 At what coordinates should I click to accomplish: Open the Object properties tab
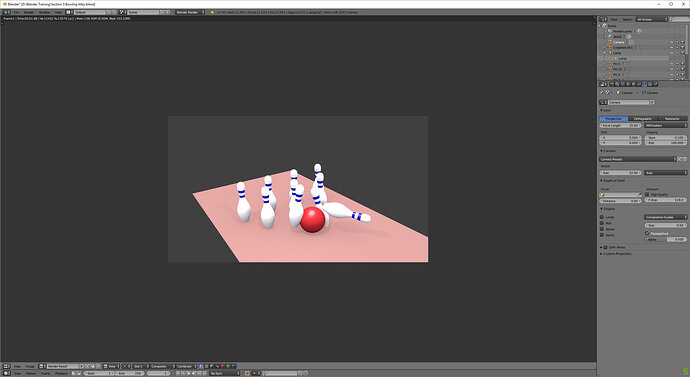634,84
